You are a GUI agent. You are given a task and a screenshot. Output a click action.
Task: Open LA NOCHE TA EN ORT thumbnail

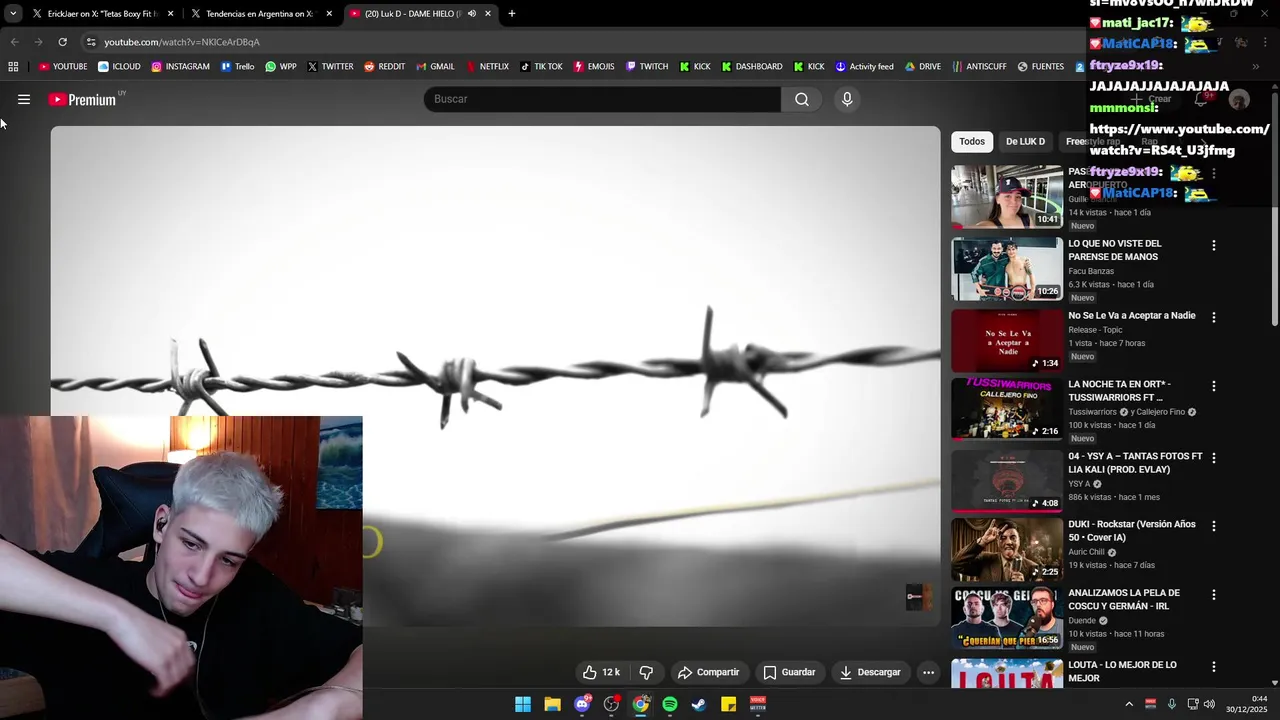1007,408
